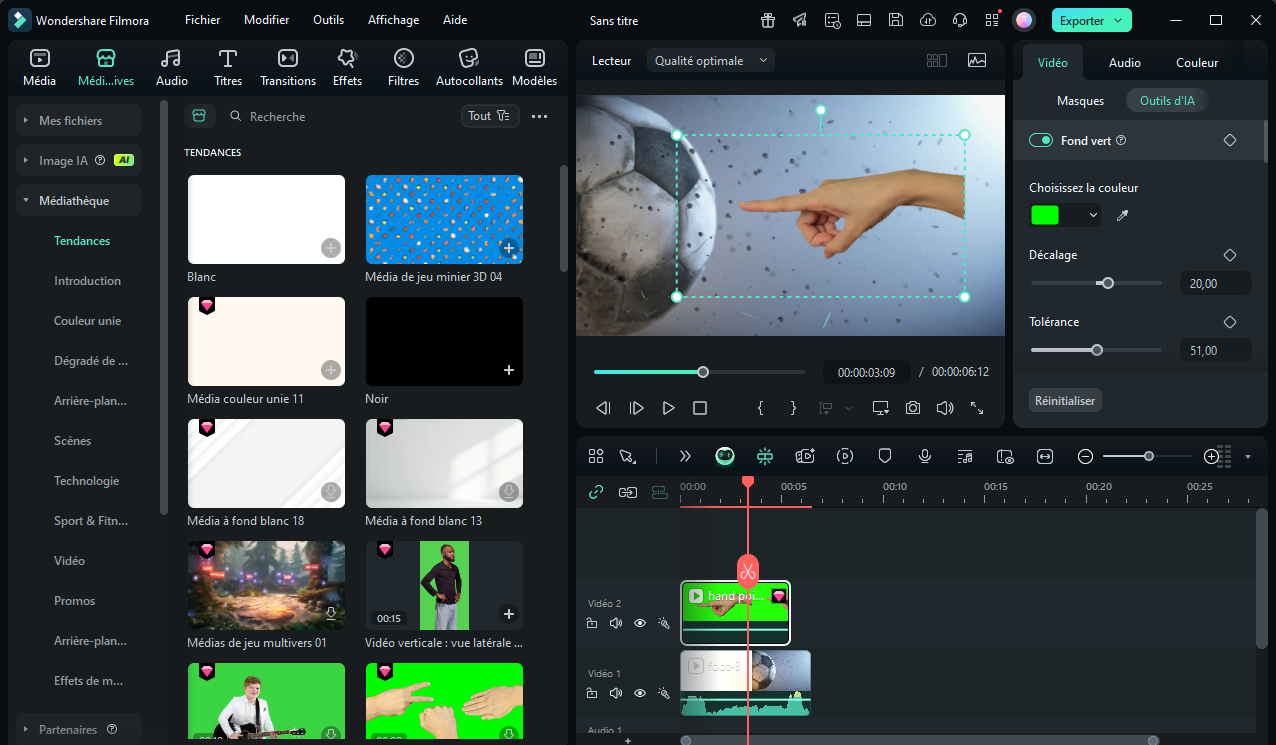This screenshot has height=745, width=1276.
Task: Lock the Vidéo 2 track
Action: [592, 623]
